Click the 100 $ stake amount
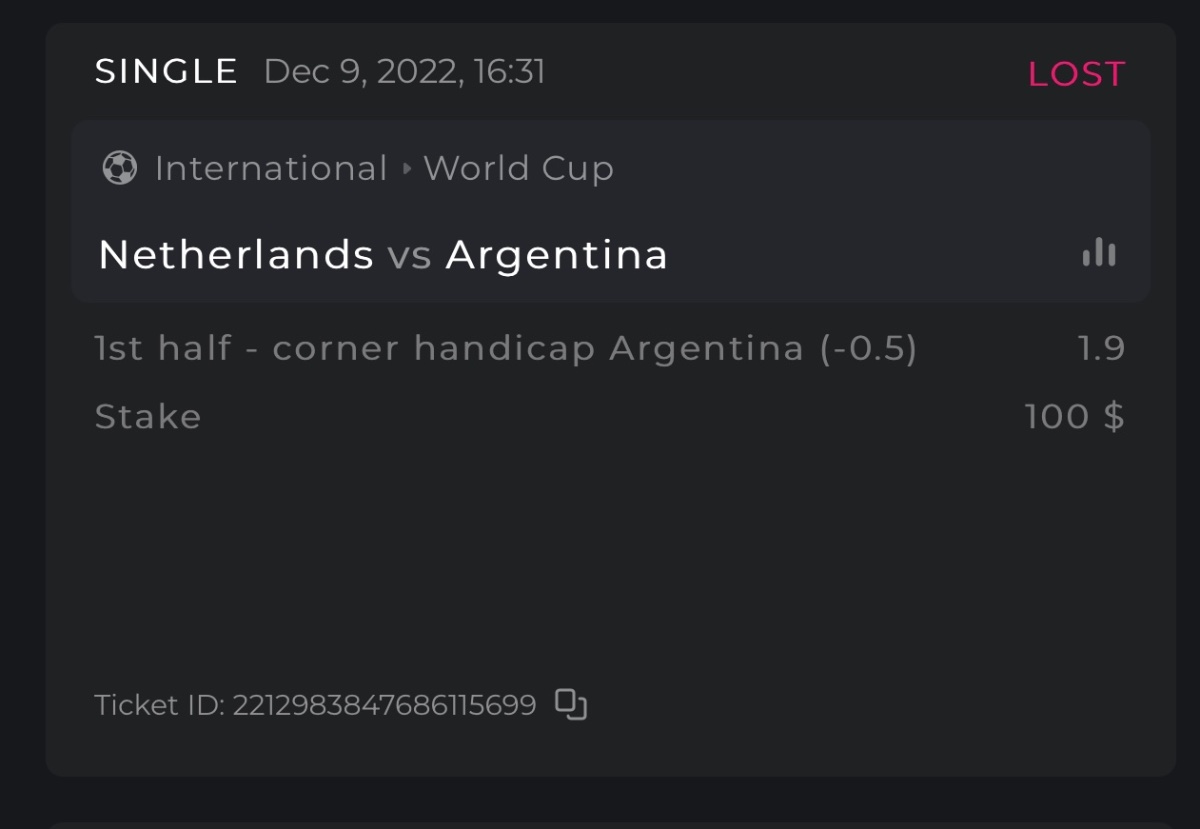 pos(1074,416)
